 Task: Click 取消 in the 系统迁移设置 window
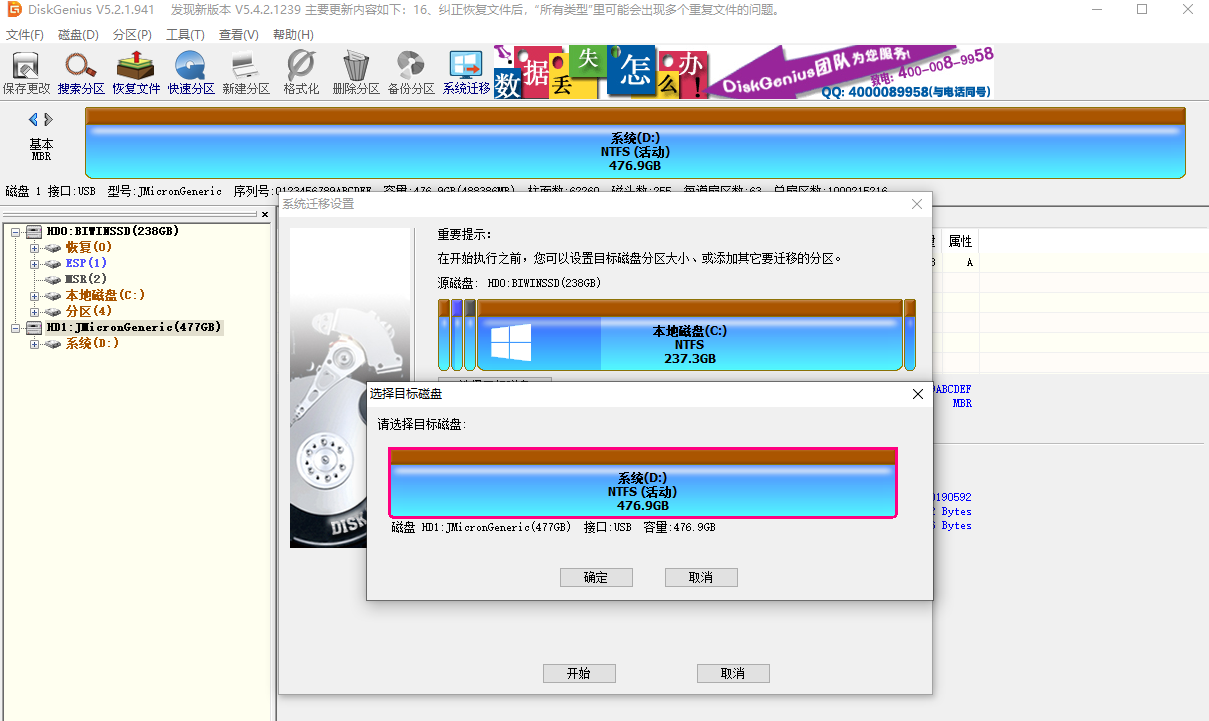733,673
